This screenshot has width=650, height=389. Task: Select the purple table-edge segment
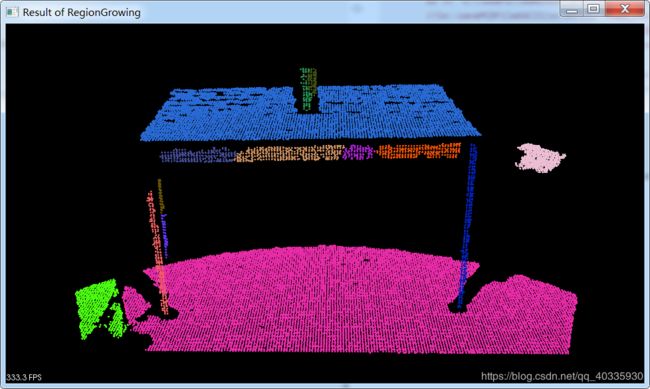(x=358, y=152)
